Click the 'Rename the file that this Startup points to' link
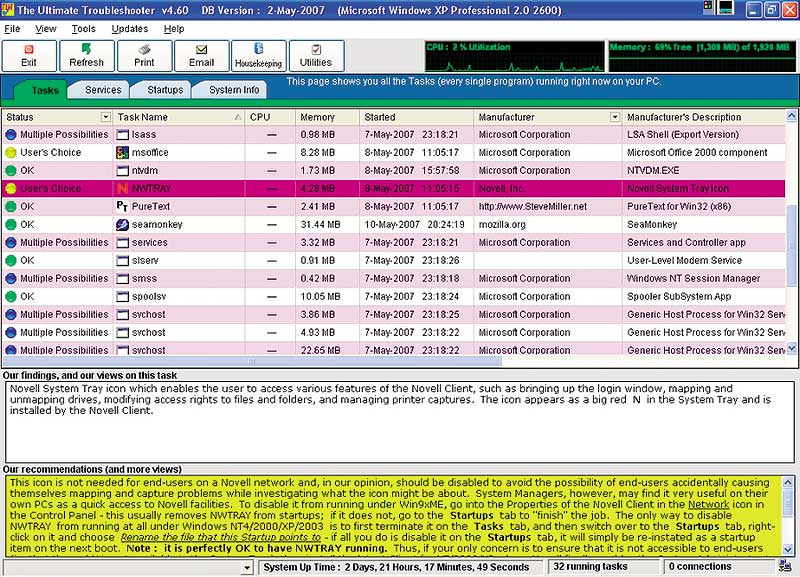 pos(220,537)
